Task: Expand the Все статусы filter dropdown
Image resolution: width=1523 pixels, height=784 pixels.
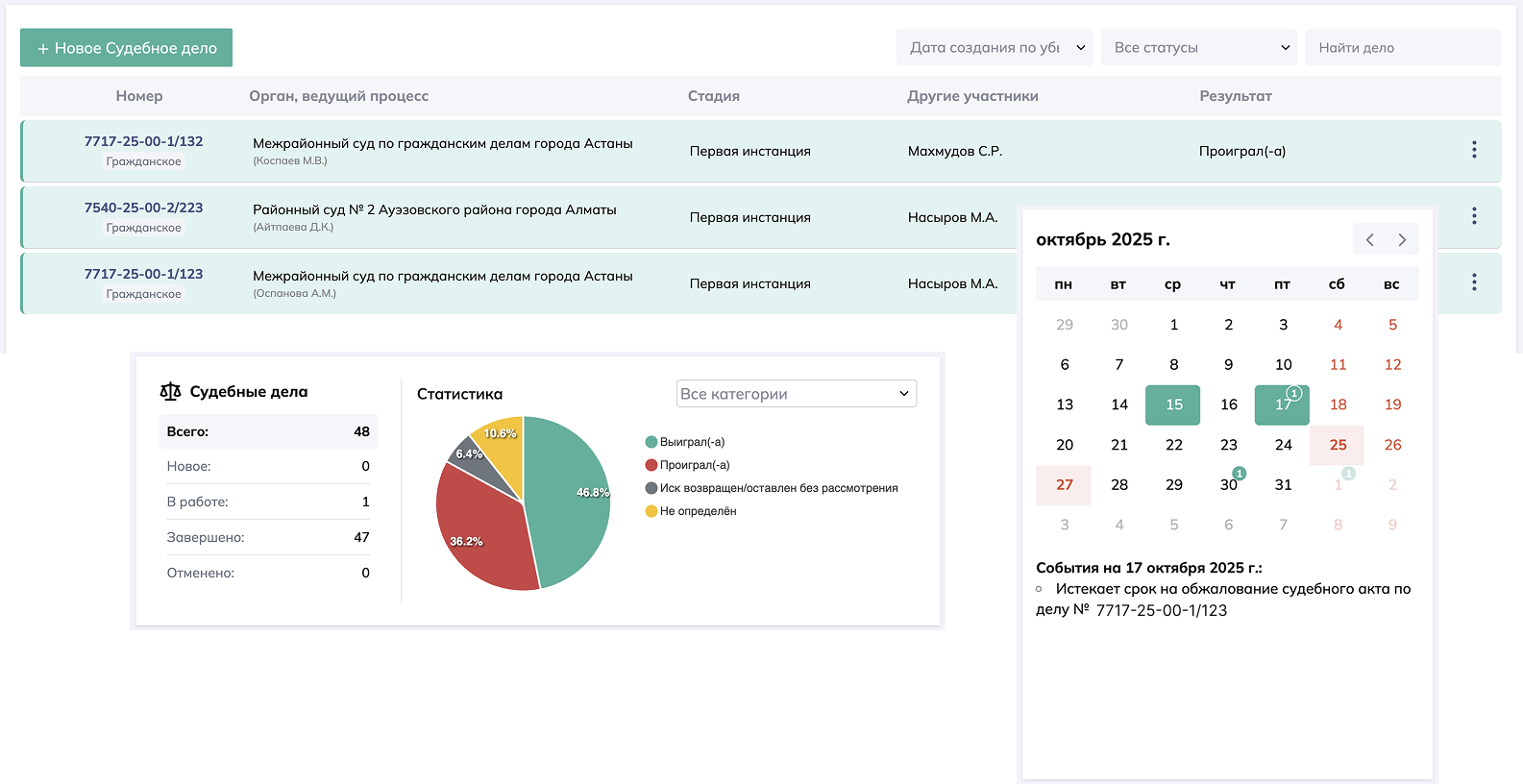Action: coord(1199,48)
